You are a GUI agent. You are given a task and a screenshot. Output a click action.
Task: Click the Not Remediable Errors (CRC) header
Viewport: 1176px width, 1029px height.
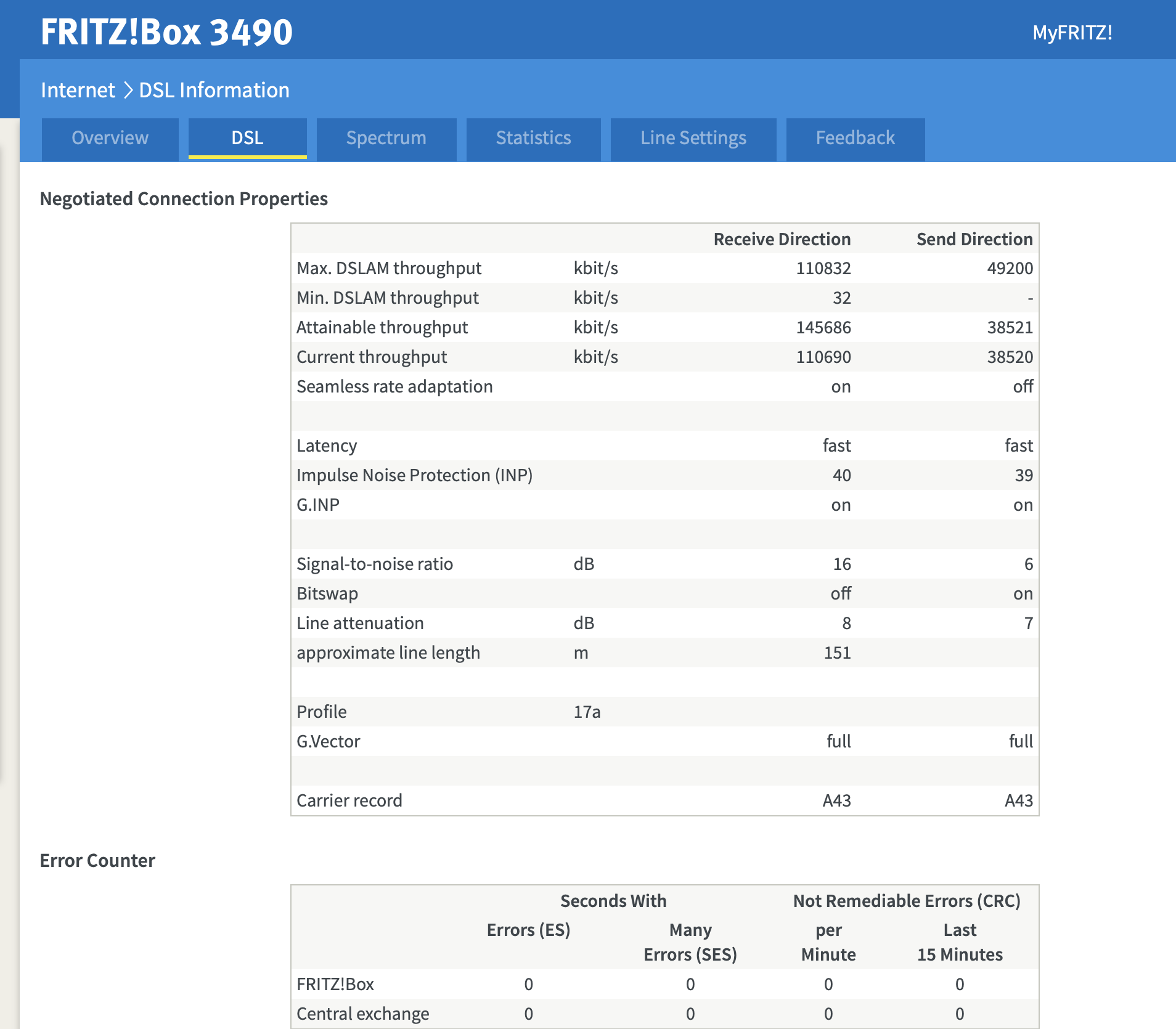click(906, 901)
